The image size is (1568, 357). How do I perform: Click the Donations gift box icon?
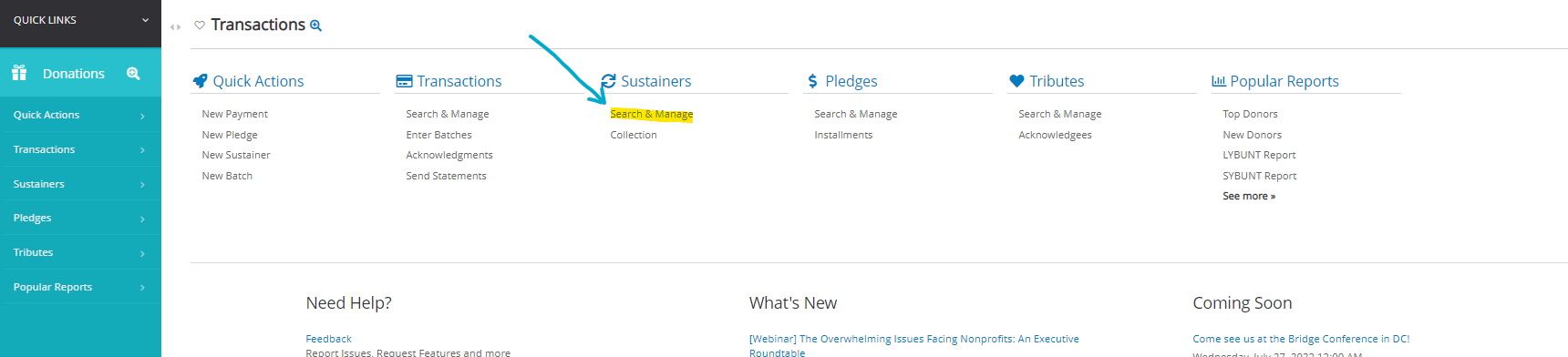pyautogui.click(x=19, y=73)
